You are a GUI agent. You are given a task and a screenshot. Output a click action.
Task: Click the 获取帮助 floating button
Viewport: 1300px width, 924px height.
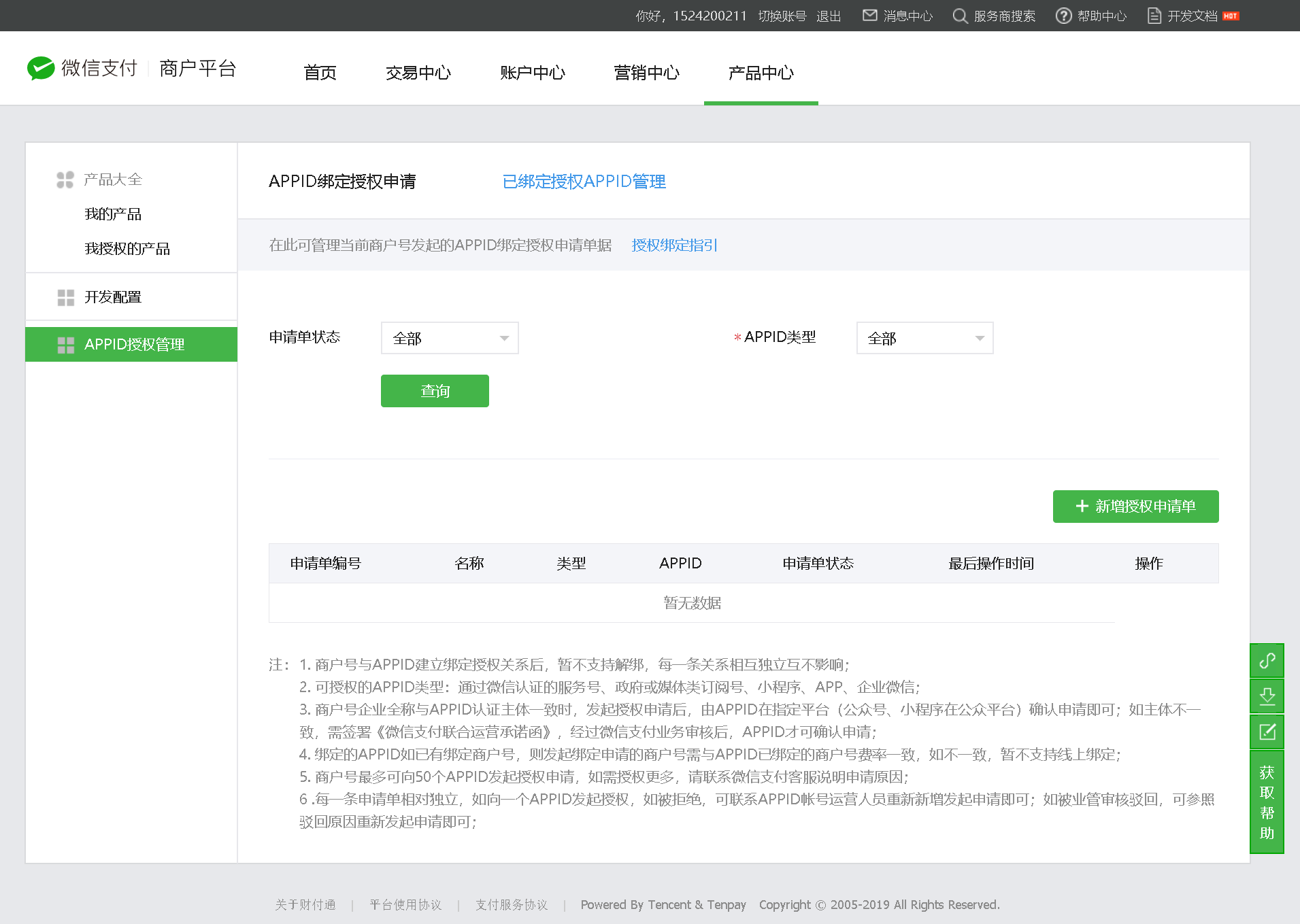[x=1267, y=802]
